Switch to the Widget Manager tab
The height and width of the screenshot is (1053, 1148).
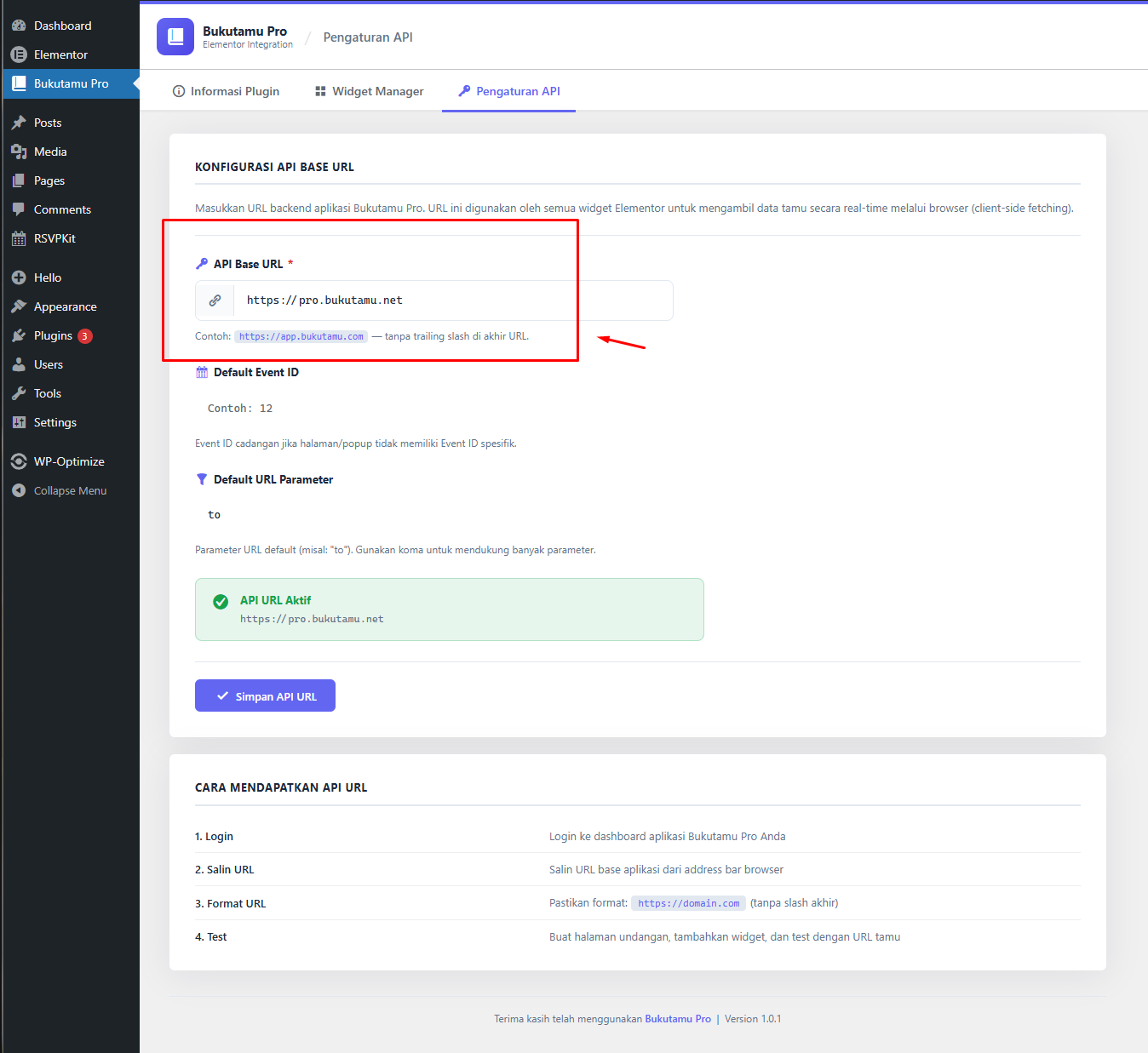[369, 91]
